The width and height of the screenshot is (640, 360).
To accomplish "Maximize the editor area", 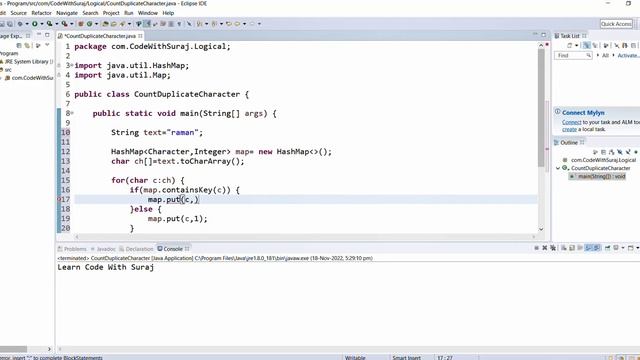I will pyautogui.click(x=544, y=35).
